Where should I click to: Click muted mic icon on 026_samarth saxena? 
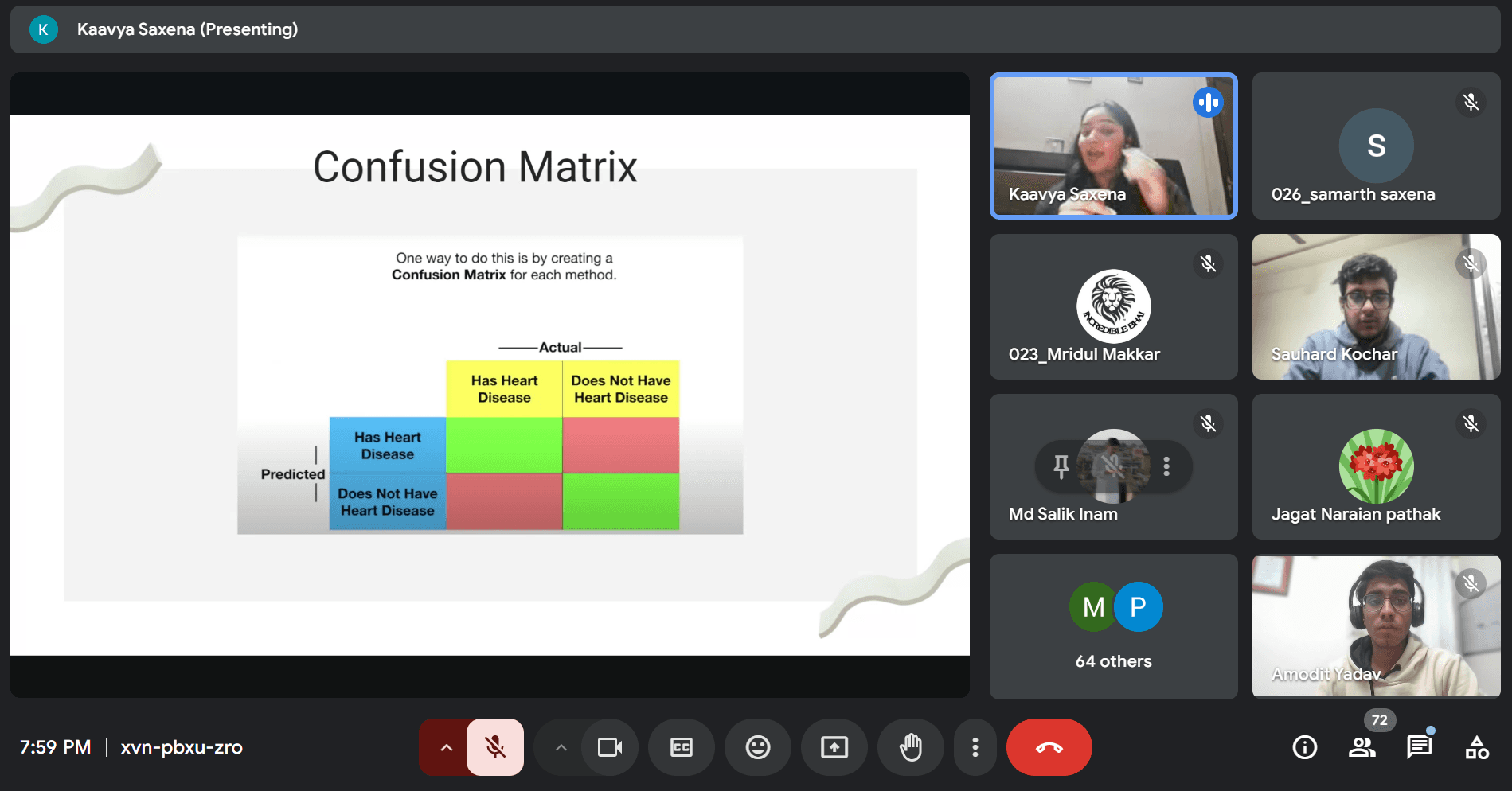click(x=1471, y=102)
